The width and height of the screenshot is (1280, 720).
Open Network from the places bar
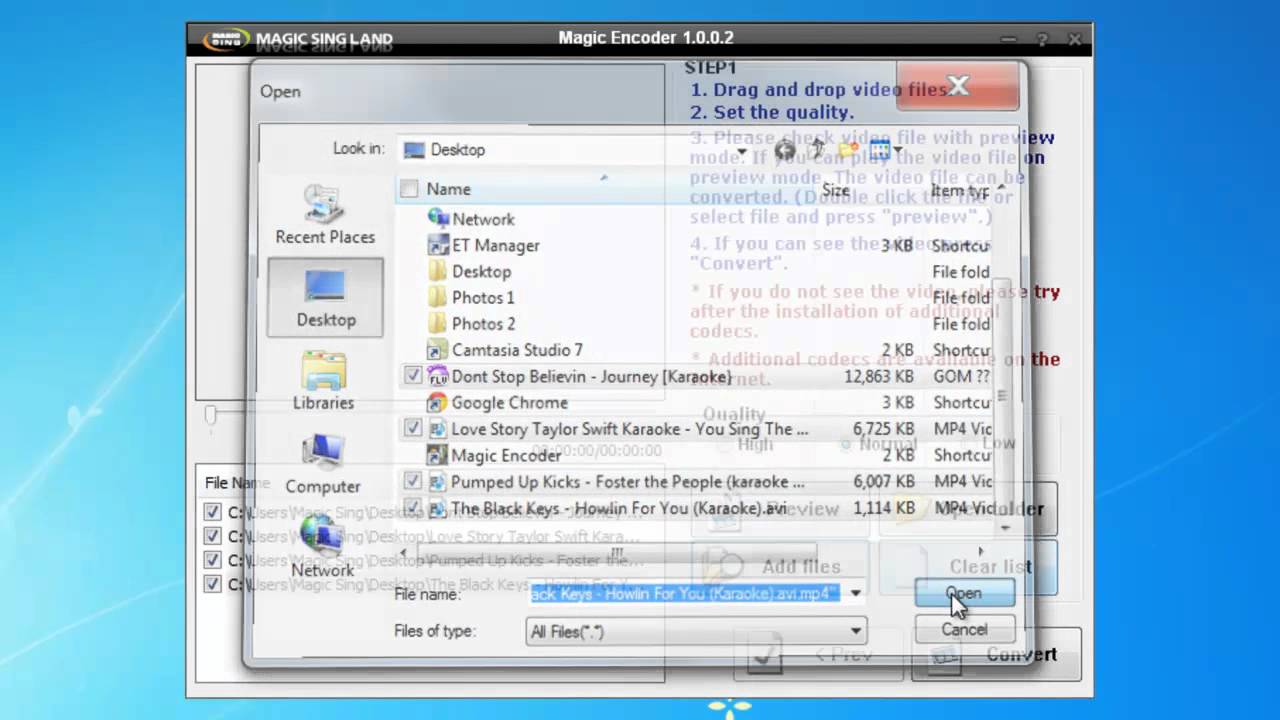pos(322,545)
